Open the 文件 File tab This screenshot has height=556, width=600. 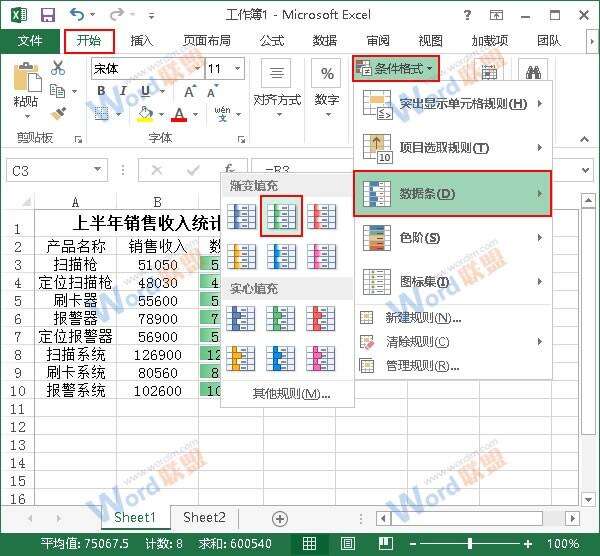coord(30,41)
